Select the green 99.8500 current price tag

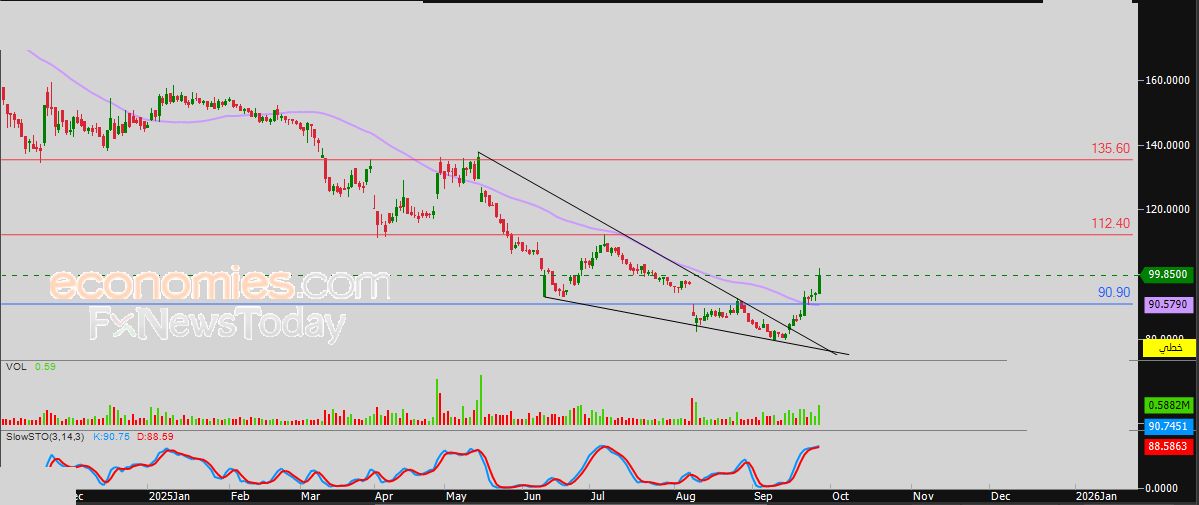pyautogui.click(x=1168, y=274)
